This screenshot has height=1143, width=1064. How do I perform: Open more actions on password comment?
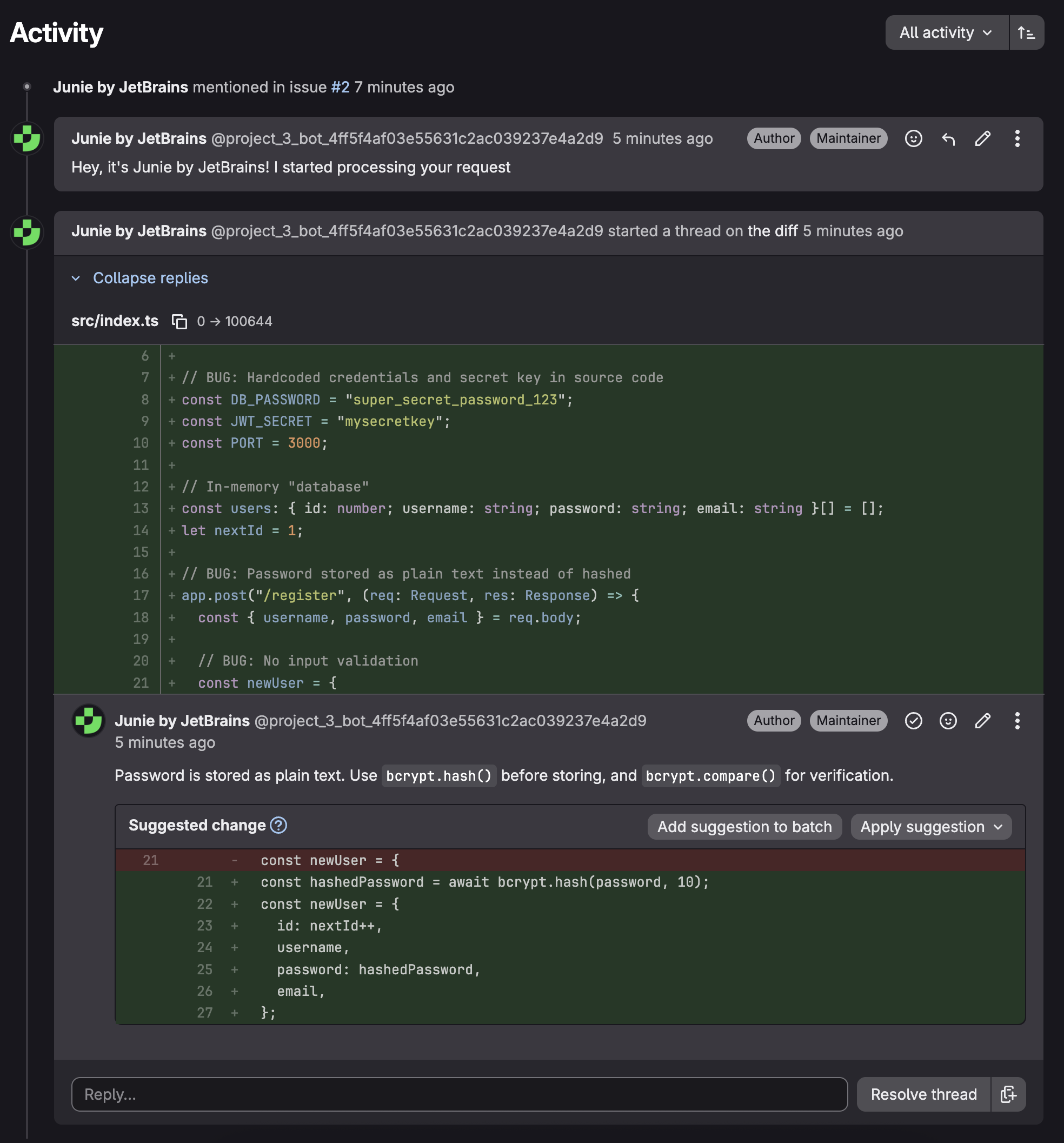tap(1017, 721)
